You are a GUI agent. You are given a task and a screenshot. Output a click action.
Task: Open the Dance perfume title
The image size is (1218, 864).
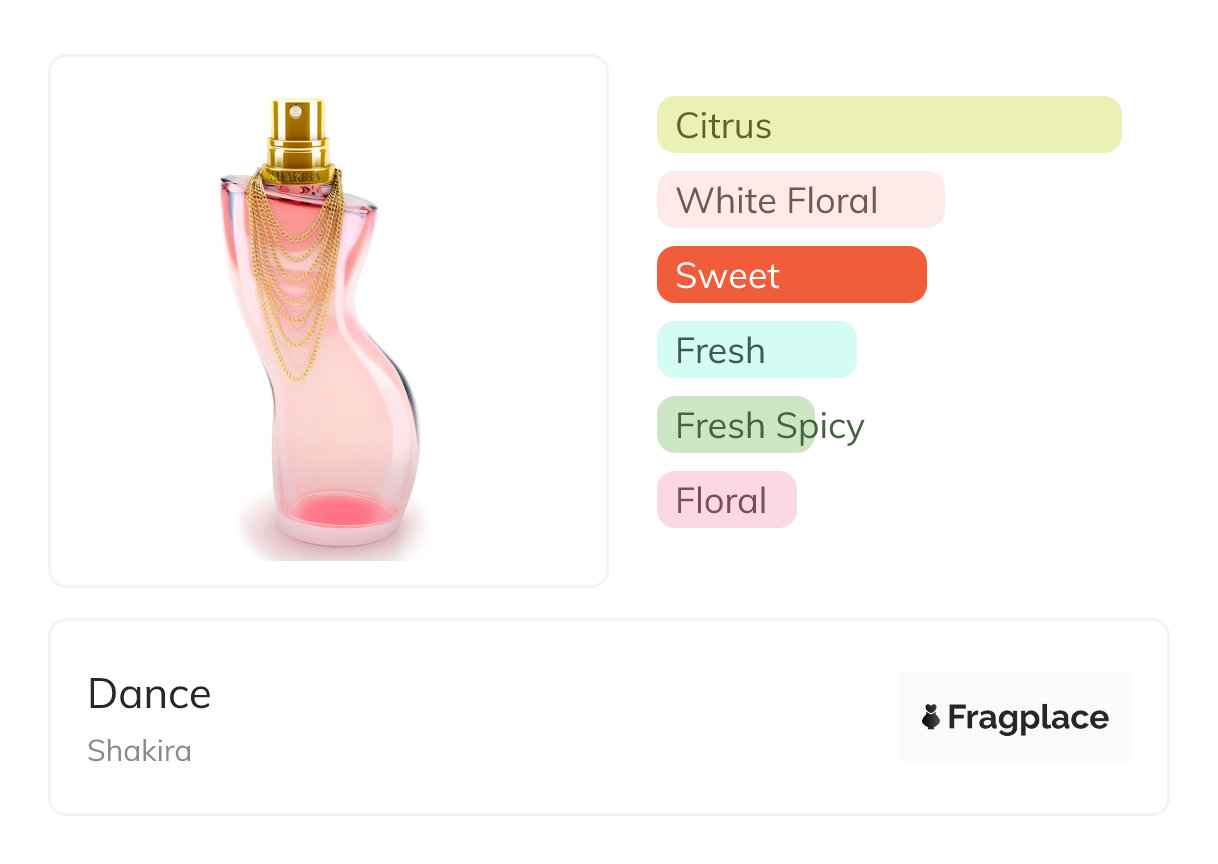tap(149, 694)
